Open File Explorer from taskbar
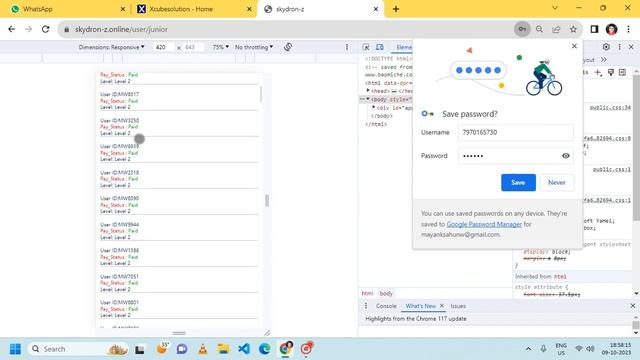640x360 pixels. 223,349
